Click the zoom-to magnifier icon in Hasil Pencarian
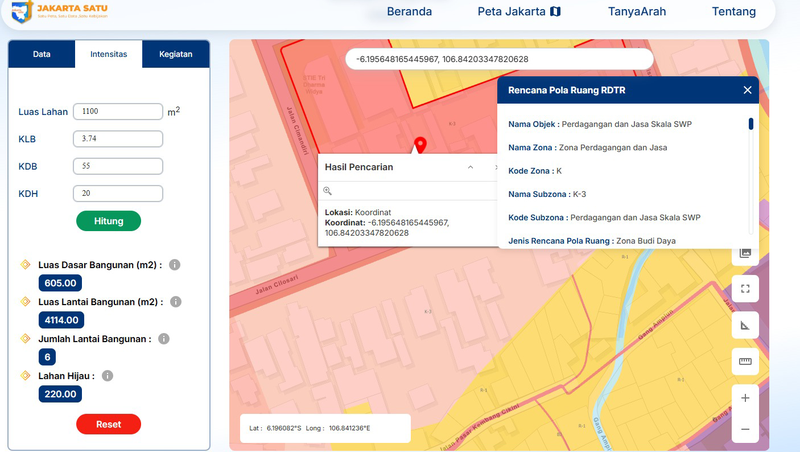800x452 pixels. click(328, 191)
